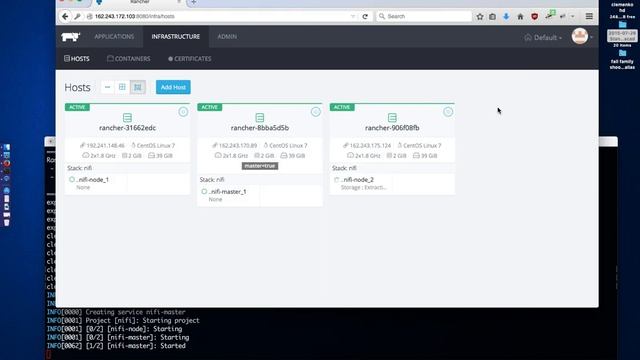The width and height of the screenshot is (640, 360).
Task: Switch to the Hosts tab
Action: point(77,59)
